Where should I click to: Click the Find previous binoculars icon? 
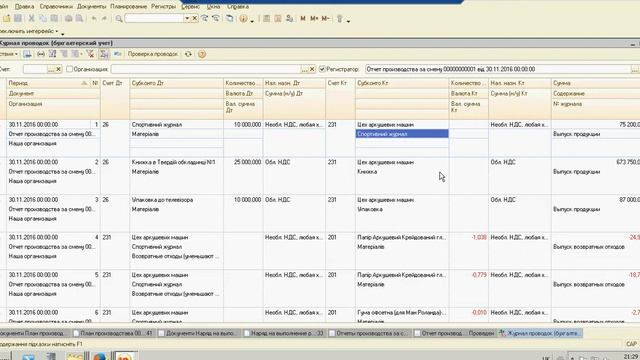tap(216, 18)
